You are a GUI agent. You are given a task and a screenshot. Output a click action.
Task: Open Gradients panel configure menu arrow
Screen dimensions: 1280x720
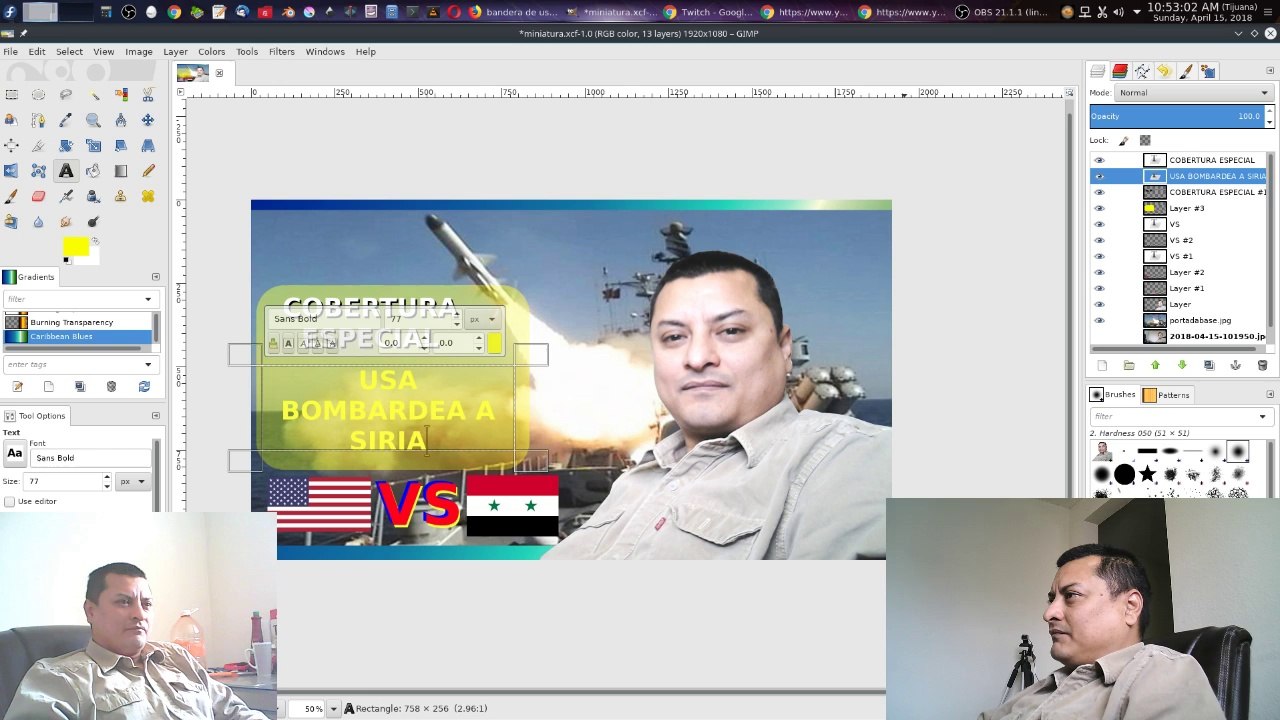tap(155, 277)
